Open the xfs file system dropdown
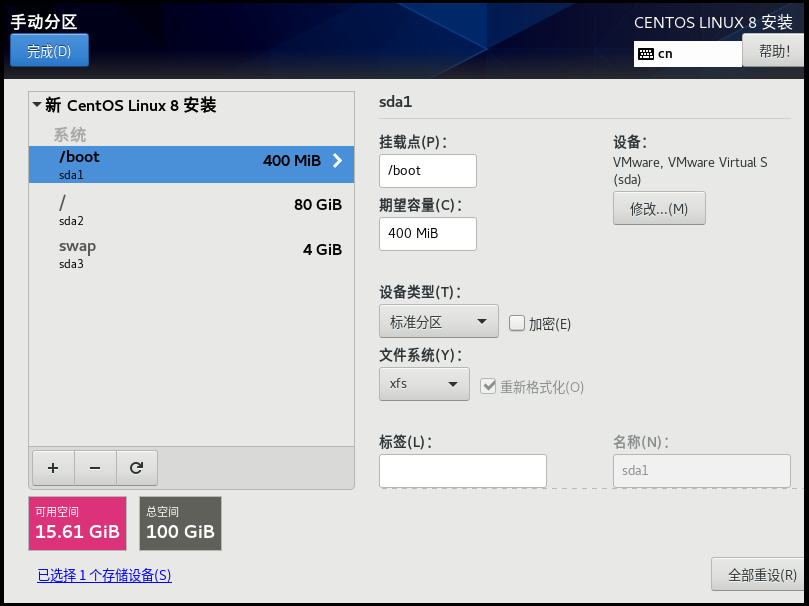This screenshot has width=809, height=606. coord(424,384)
